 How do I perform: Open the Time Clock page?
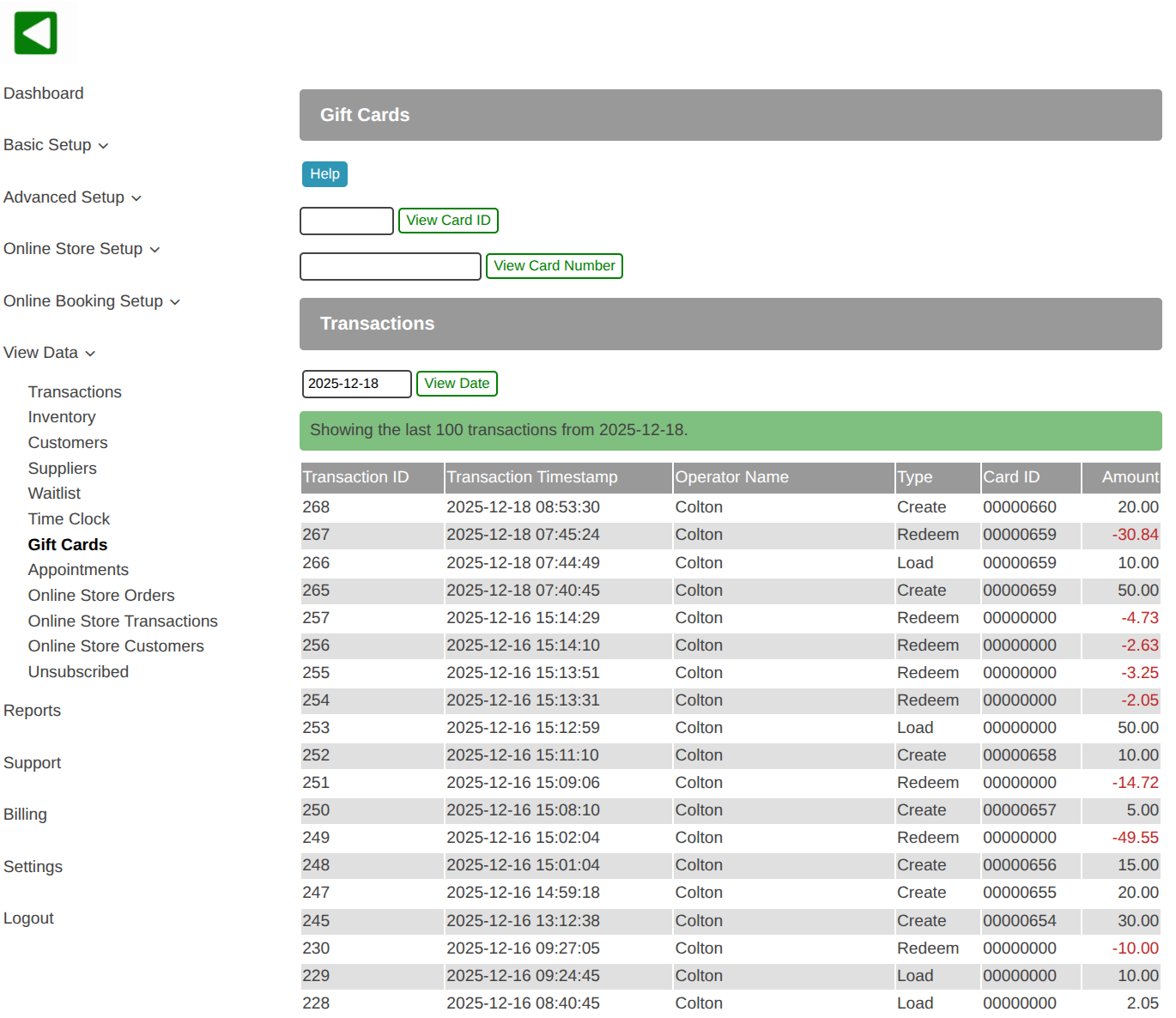coord(69,519)
